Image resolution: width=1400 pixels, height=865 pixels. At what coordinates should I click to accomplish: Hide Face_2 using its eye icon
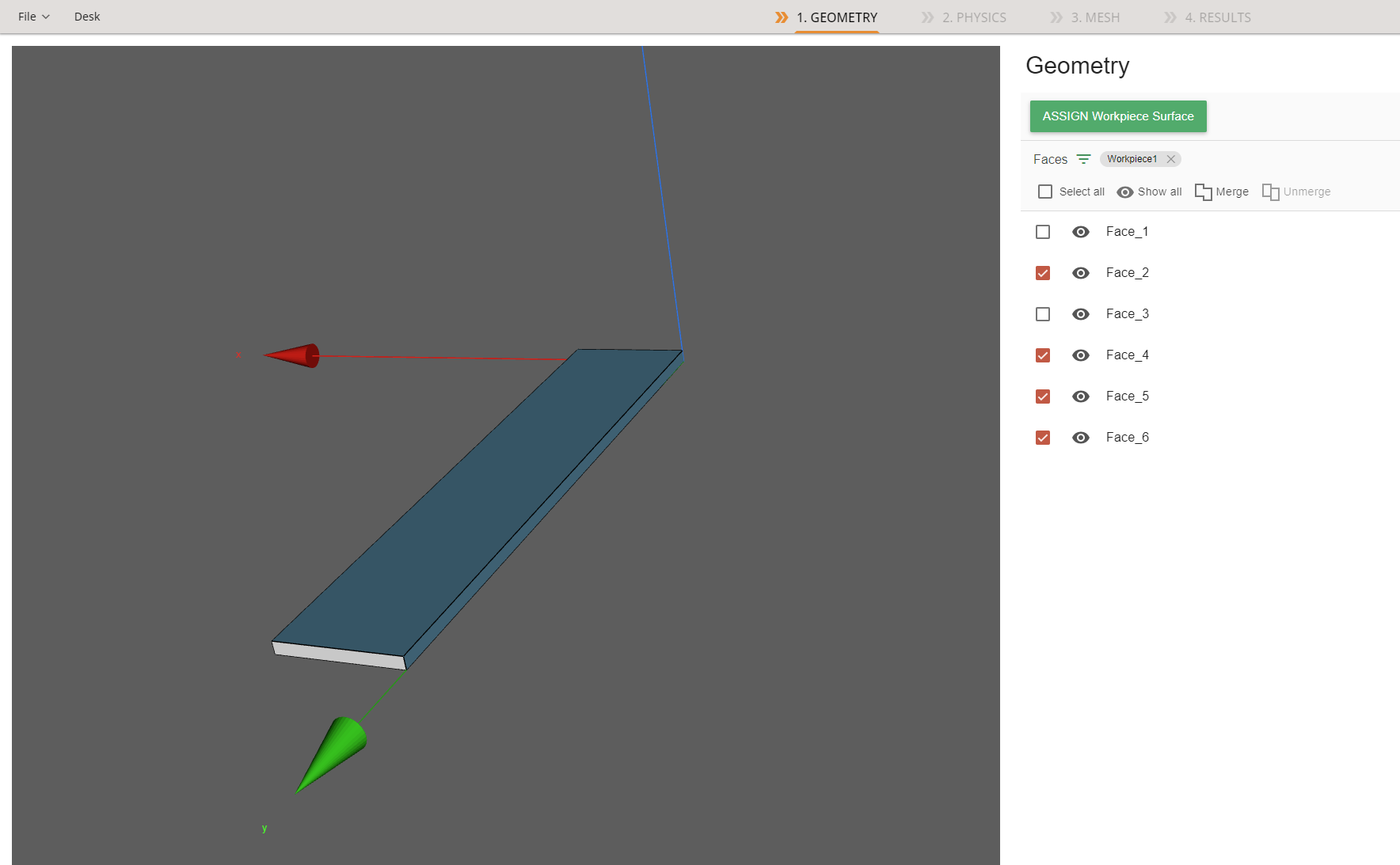(x=1080, y=273)
